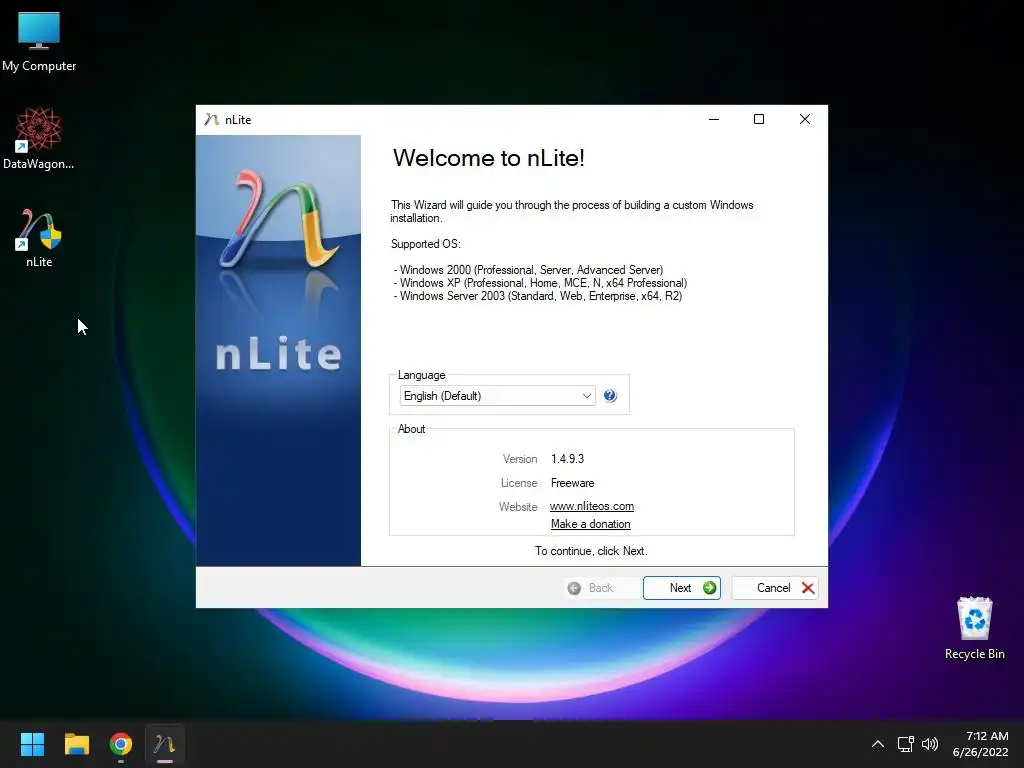Click the Next button
The height and width of the screenshot is (768, 1024).
coord(681,588)
